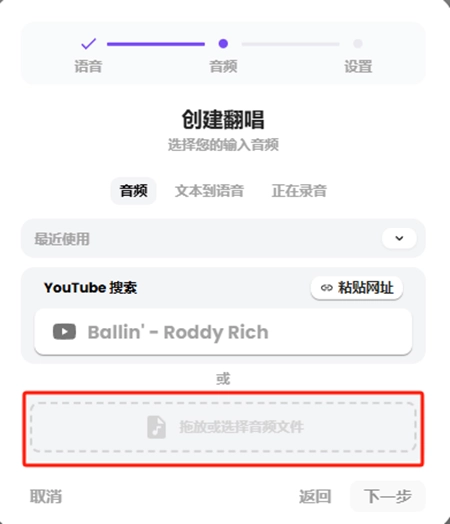Focus the YouTube search input field
The width and height of the screenshot is (450, 524).
point(223,332)
